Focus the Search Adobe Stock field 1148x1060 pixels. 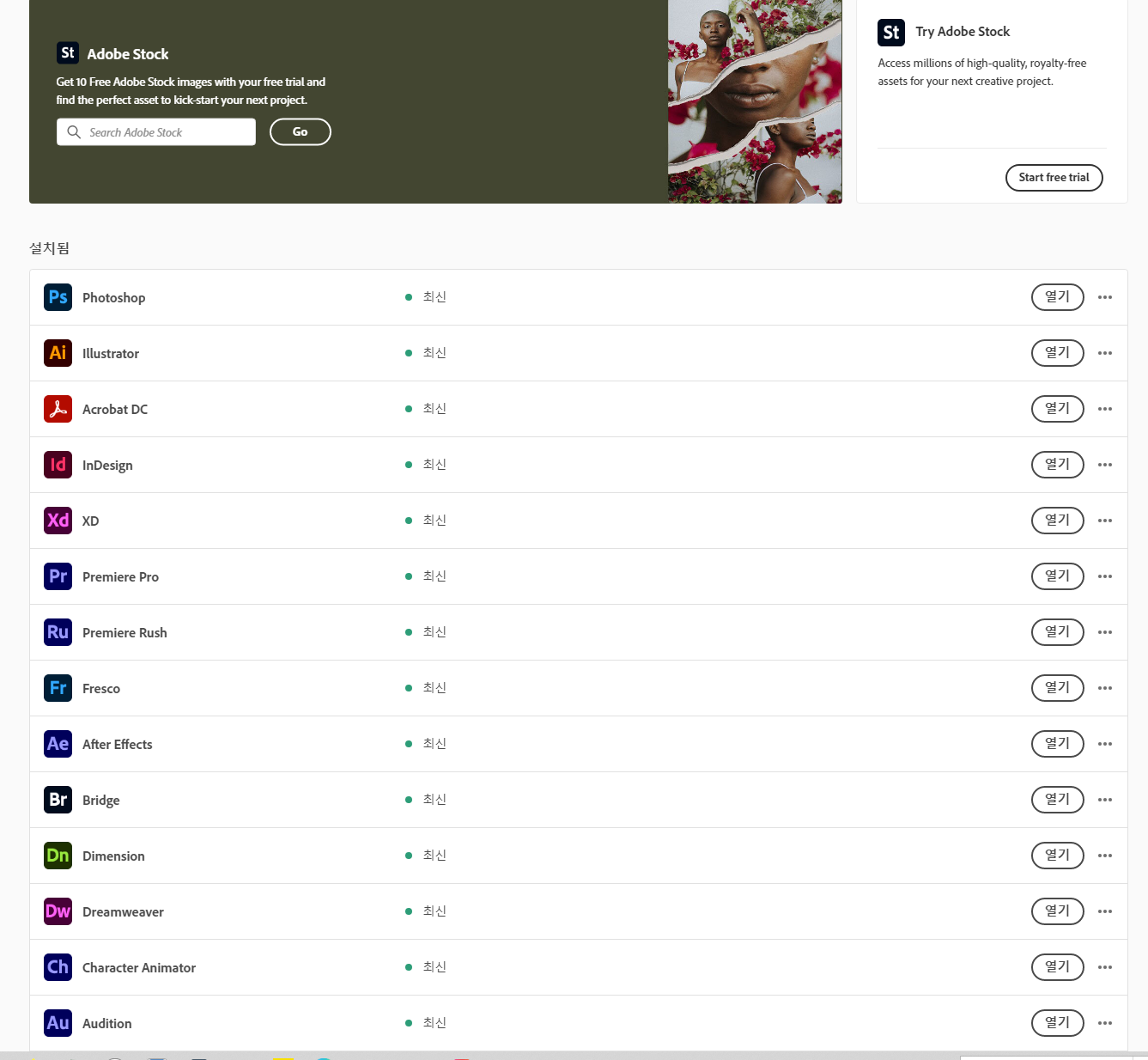pos(156,132)
